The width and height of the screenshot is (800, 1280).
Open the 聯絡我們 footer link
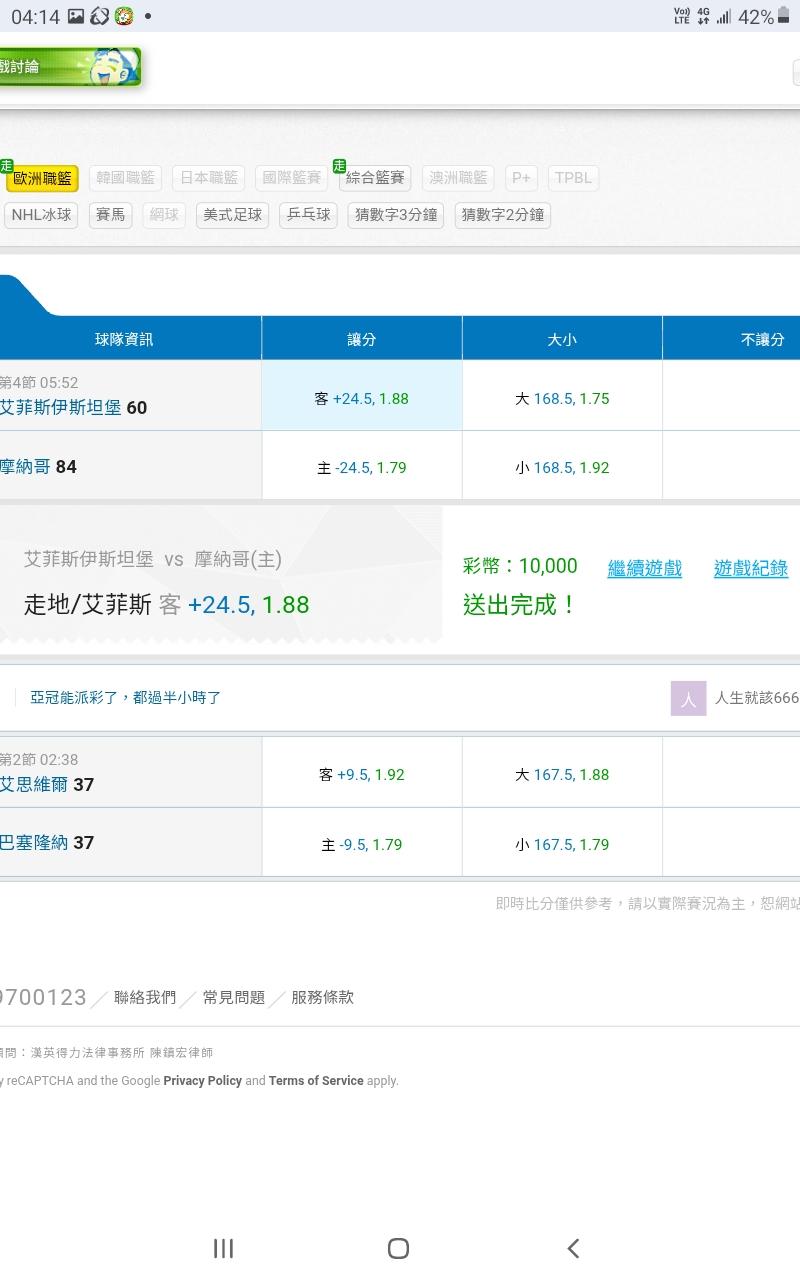click(x=145, y=997)
